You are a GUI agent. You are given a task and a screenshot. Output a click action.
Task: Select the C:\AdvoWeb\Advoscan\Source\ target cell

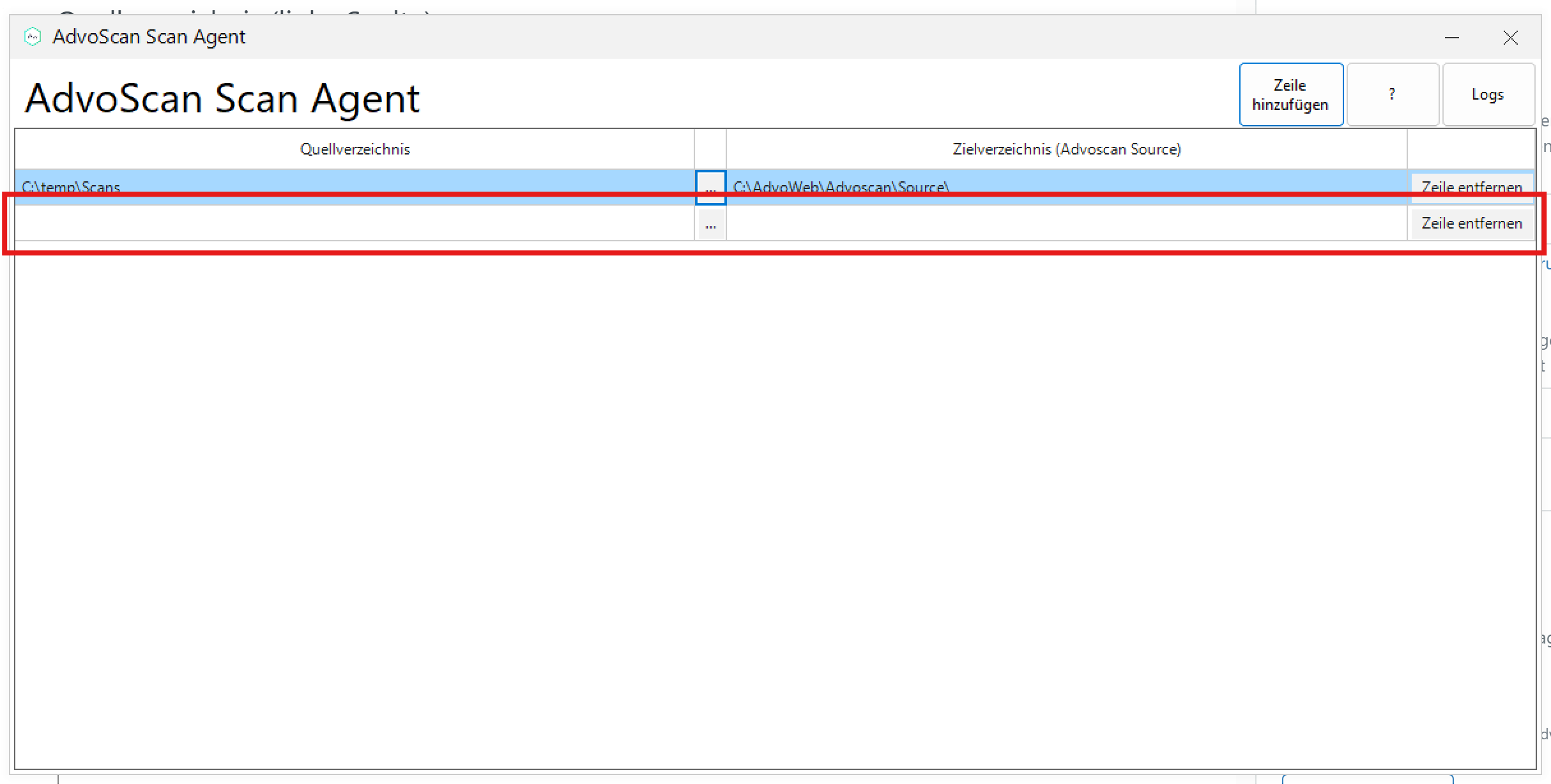(1066, 187)
